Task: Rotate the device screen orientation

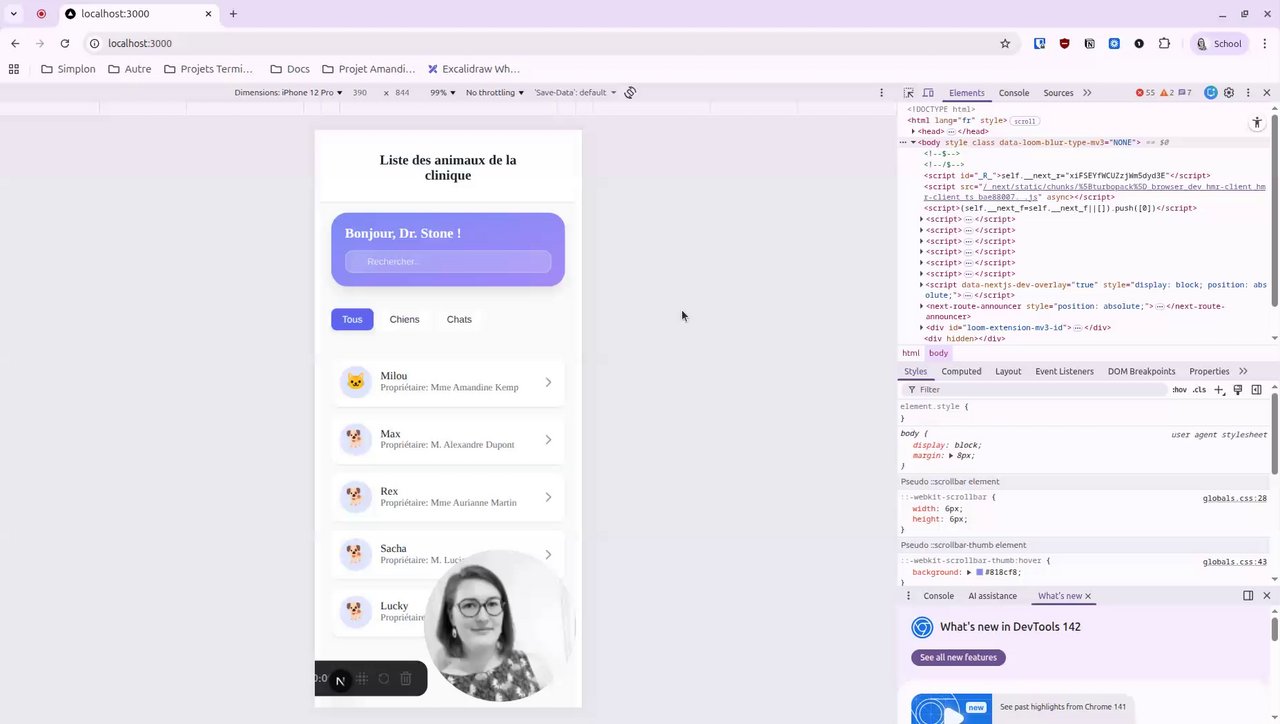Action: click(630, 92)
